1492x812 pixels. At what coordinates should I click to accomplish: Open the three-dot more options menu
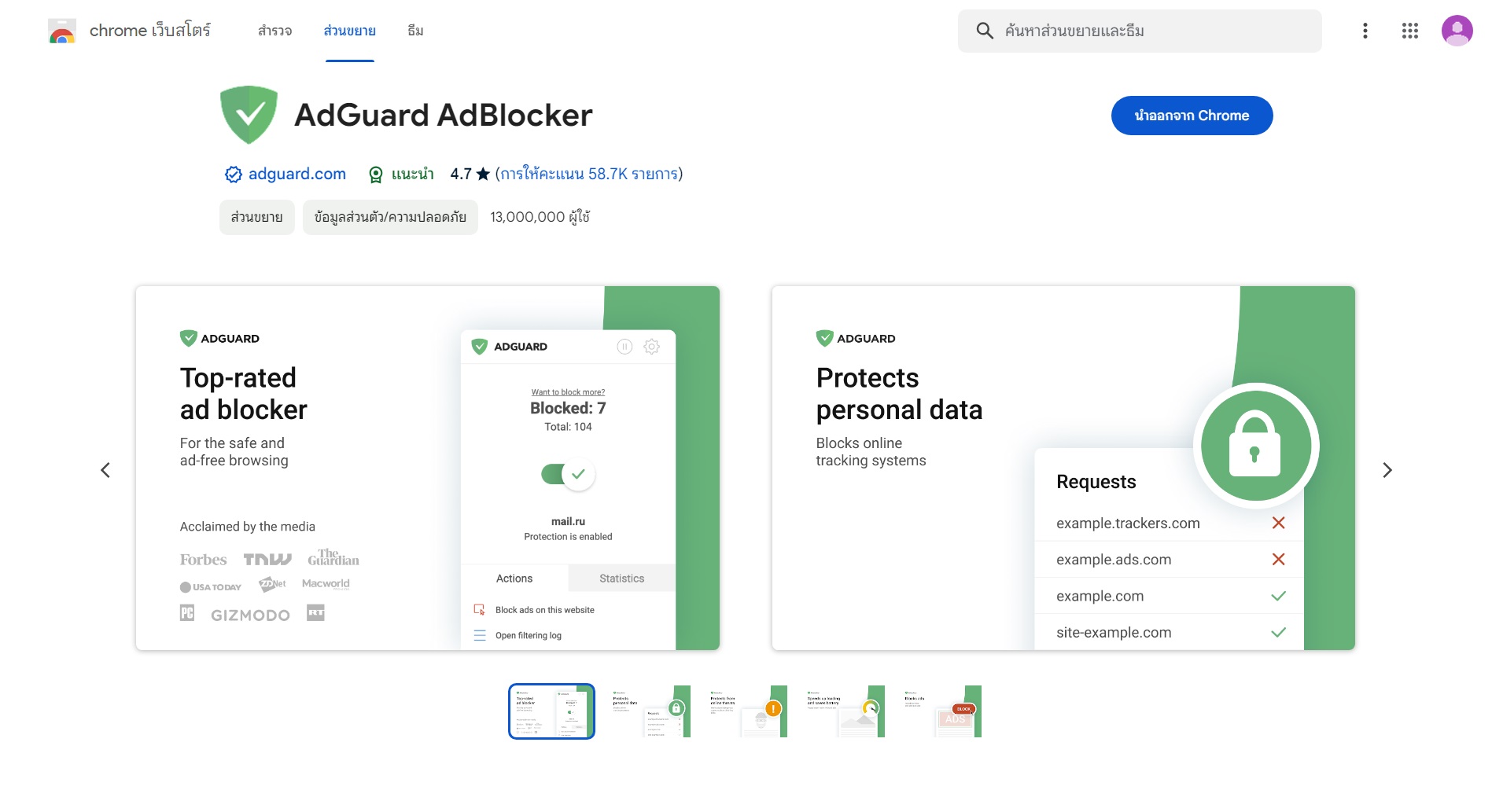pyautogui.click(x=1365, y=31)
